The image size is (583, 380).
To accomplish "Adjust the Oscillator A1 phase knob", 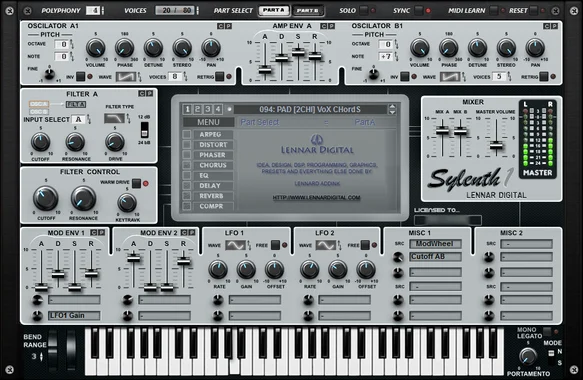I will coord(125,48).
